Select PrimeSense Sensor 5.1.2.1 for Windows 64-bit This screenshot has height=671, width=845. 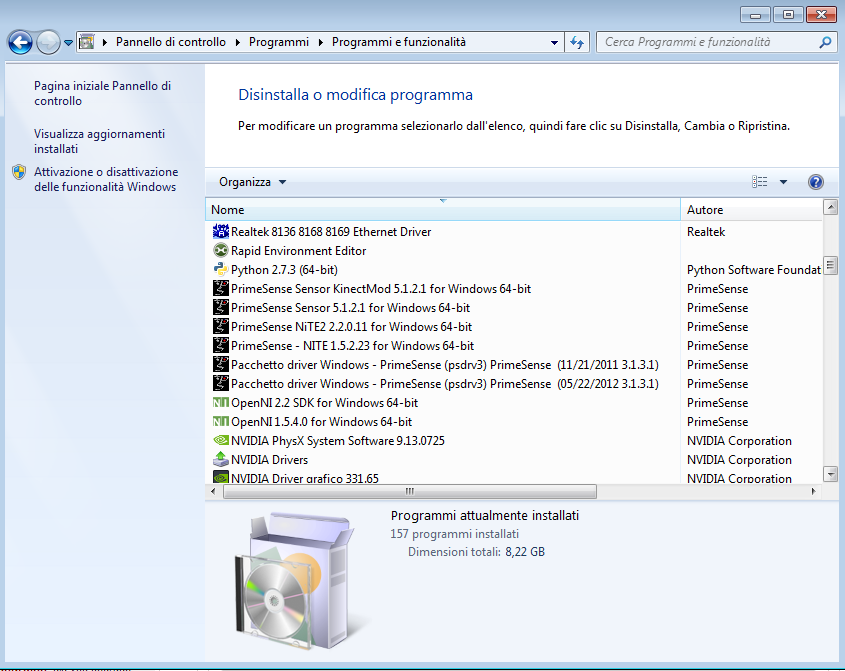(350, 308)
